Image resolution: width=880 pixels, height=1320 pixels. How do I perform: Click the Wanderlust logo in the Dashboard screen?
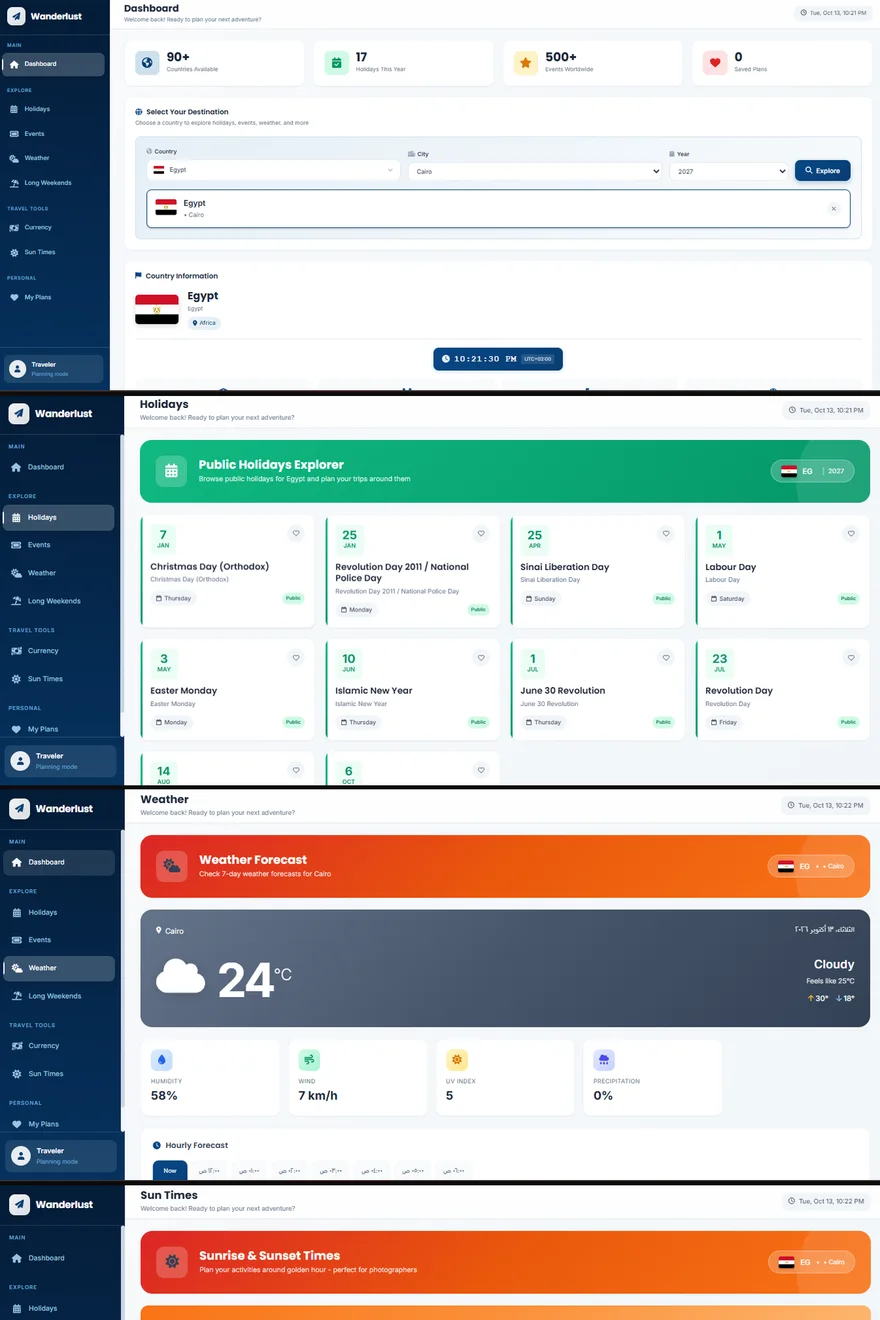[x=44, y=17]
